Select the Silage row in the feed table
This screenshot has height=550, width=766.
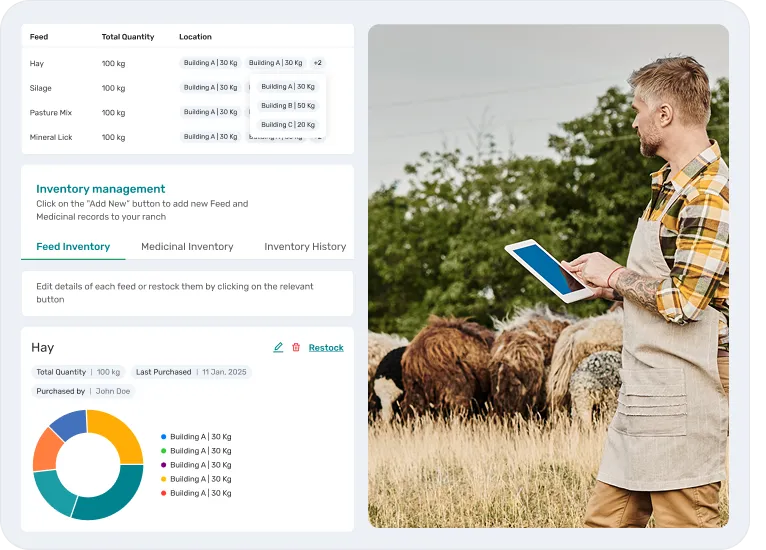[x=41, y=88]
